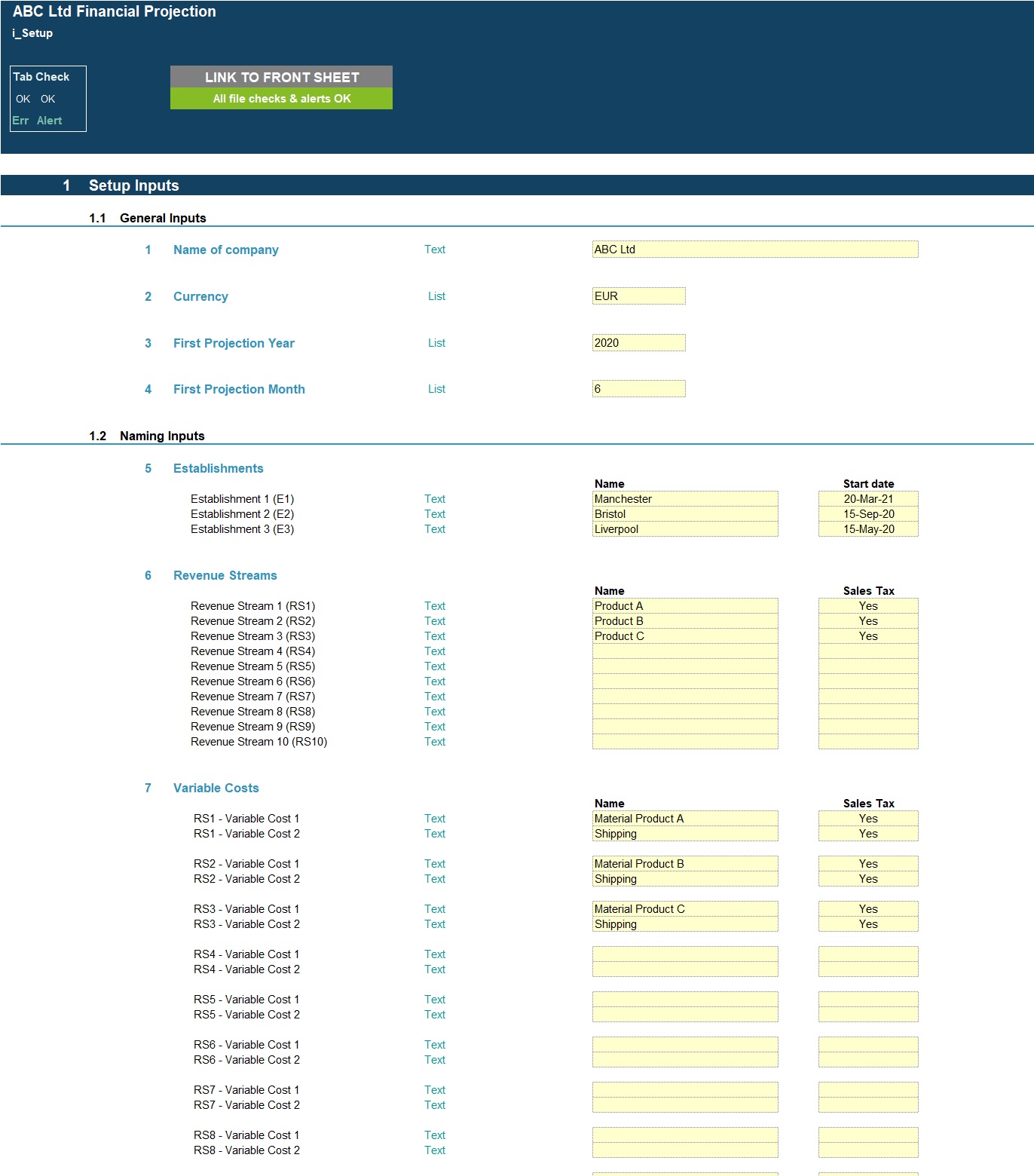Open Sales Tax cell for Product C
Viewport: 1034px width, 1176px height.
coord(868,636)
